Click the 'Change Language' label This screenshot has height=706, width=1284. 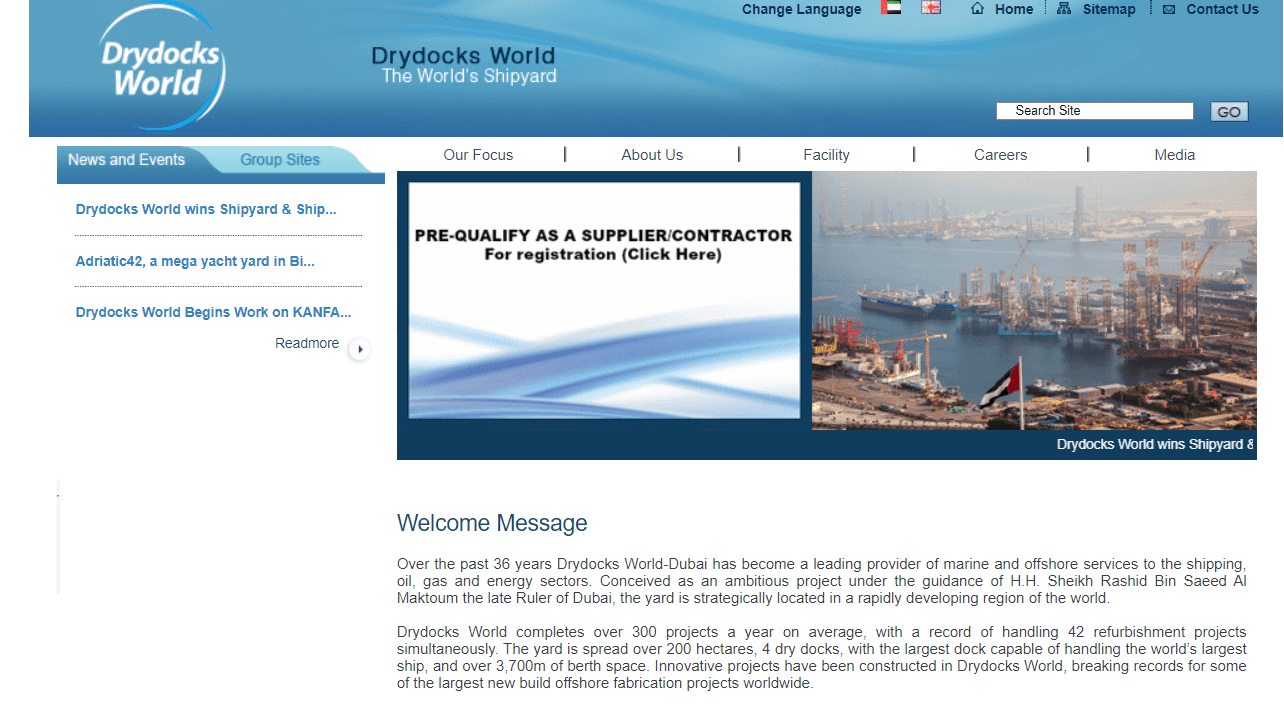pyautogui.click(x=801, y=9)
